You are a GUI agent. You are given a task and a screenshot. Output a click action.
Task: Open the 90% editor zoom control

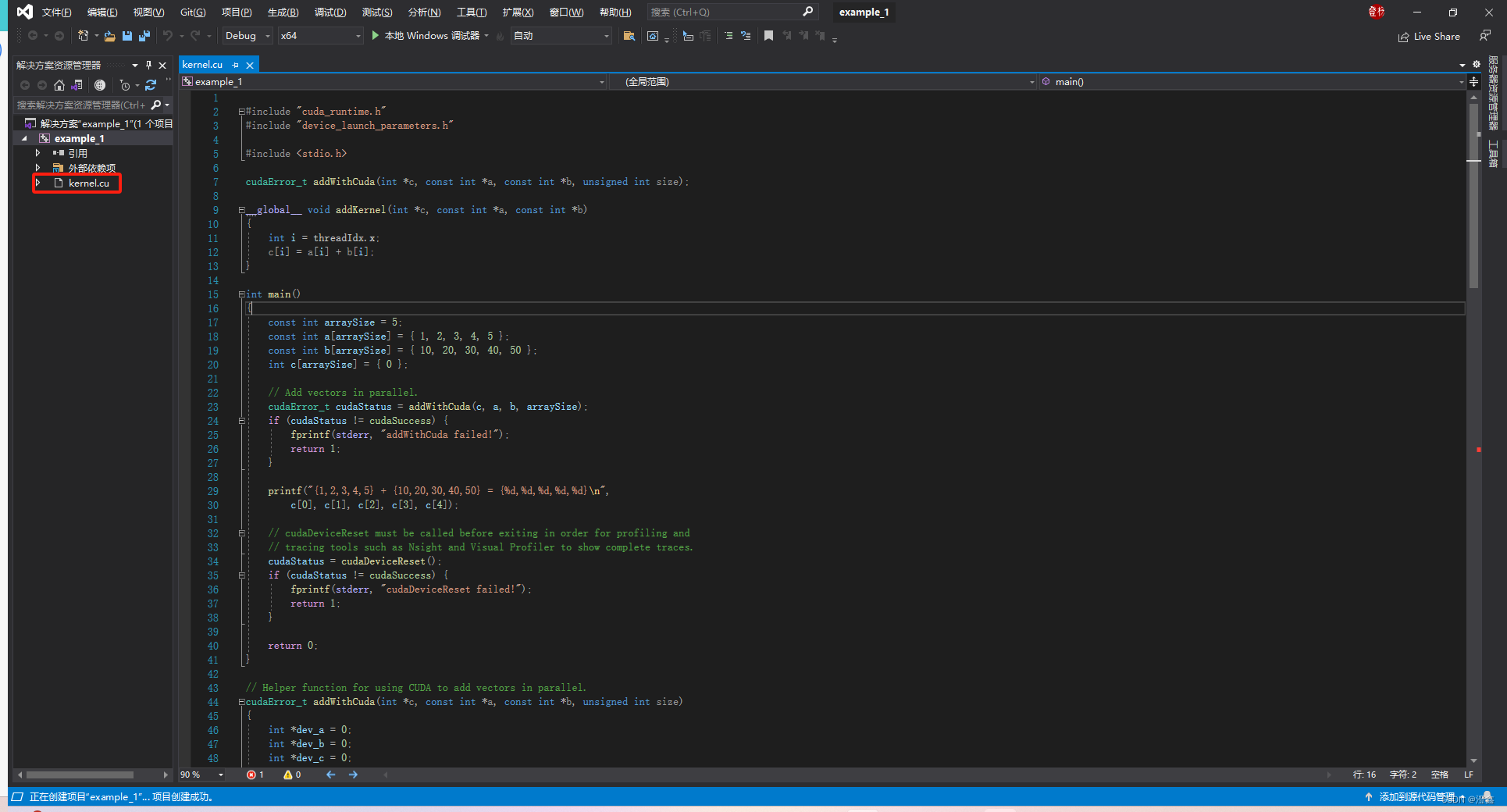(201, 775)
